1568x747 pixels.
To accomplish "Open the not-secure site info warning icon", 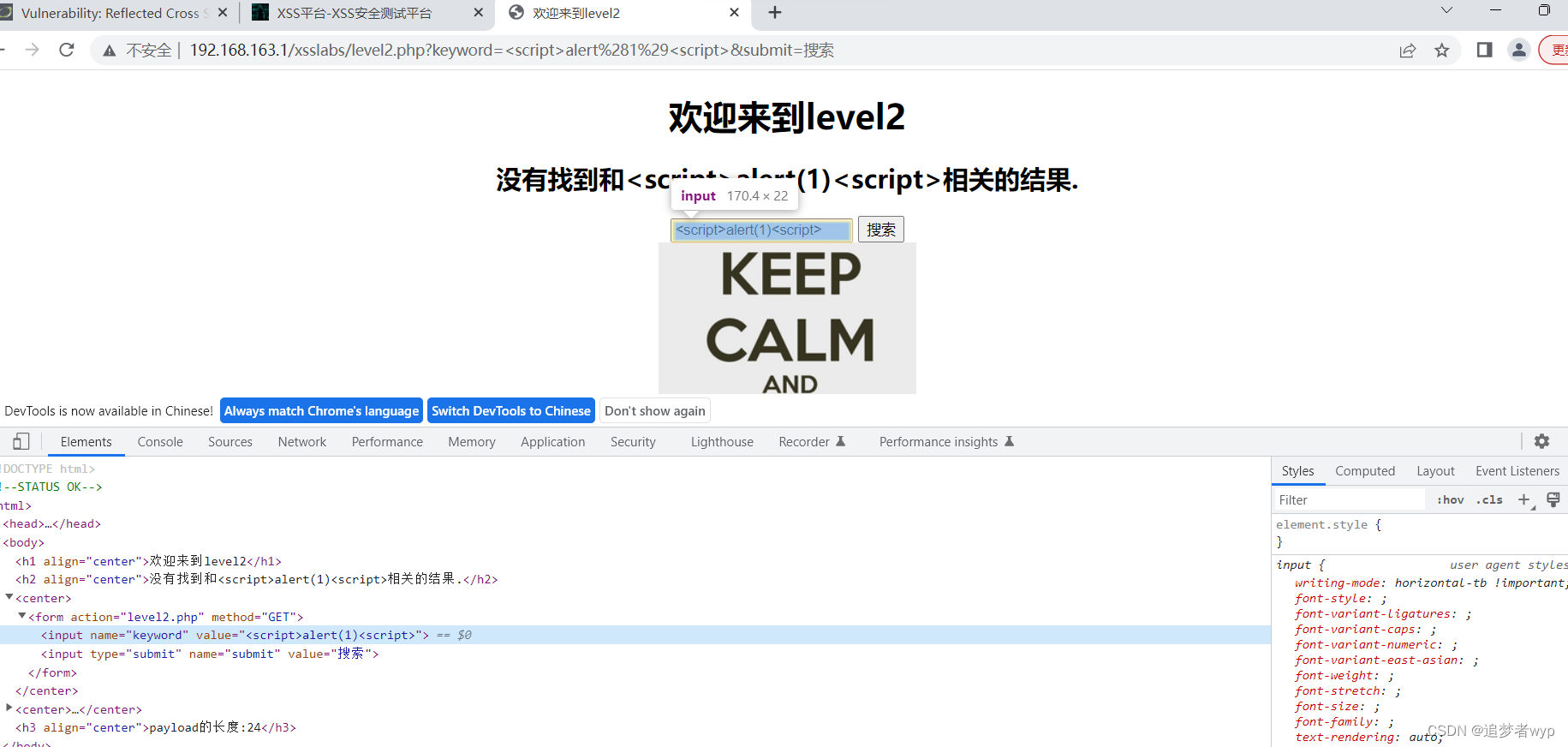I will (x=109, y=51).
